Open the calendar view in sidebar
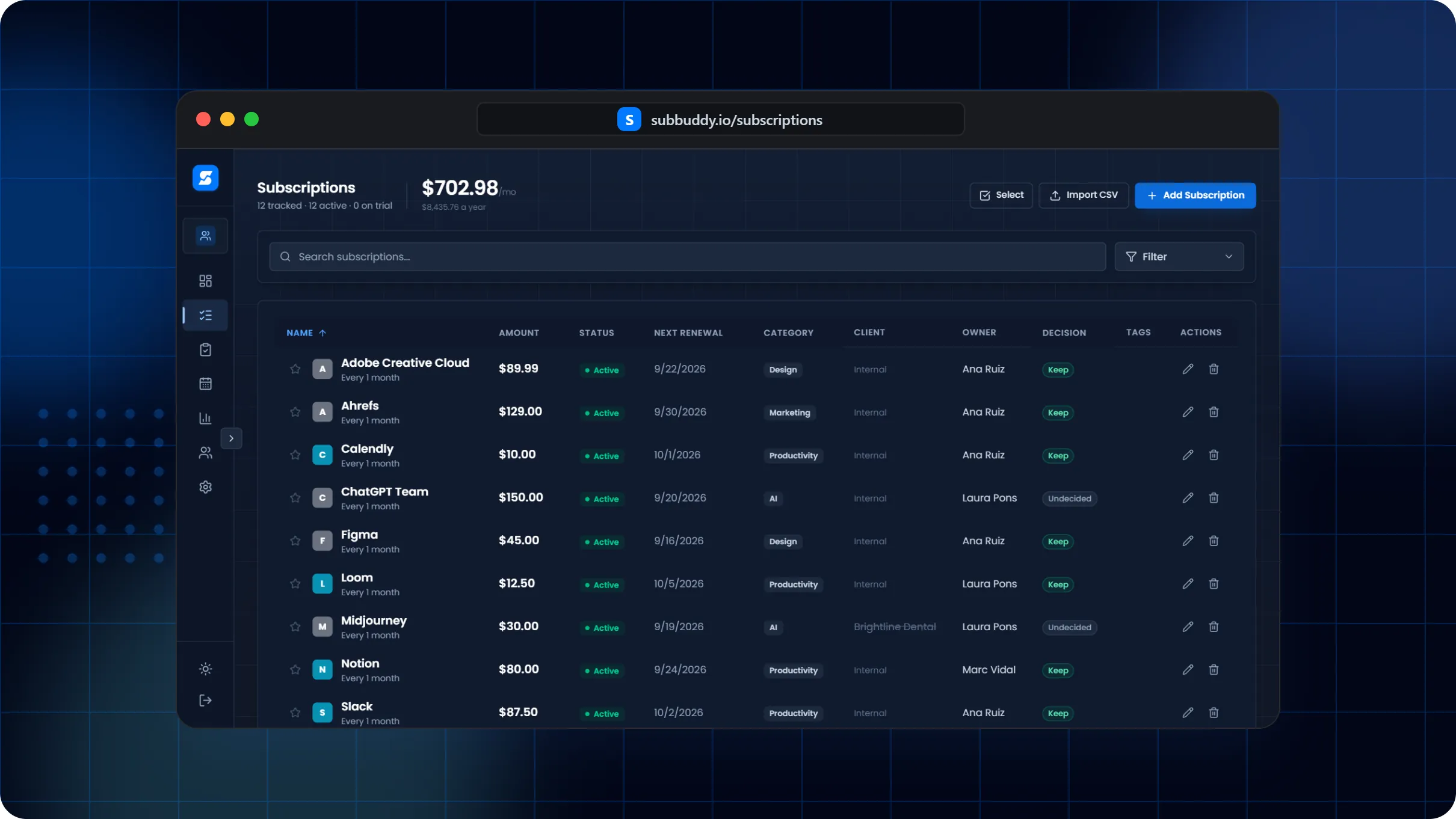Viewport: 1456px width, 819px height. point(205,384)
